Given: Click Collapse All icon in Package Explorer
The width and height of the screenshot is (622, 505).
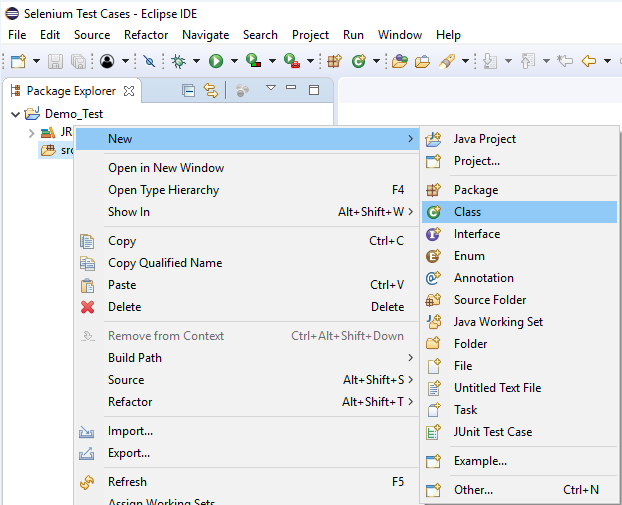Looking at the screenshot, I should tap(188, 90).
